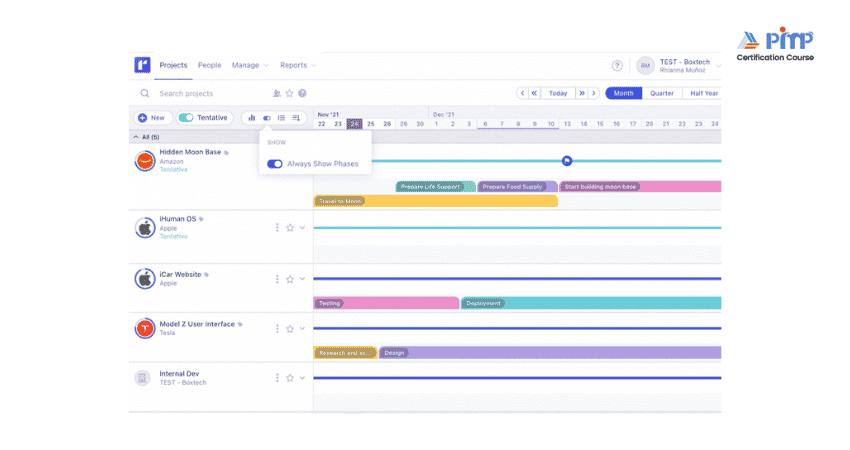
Task: Select the Research phase bar
Action: pyautogui.click(x=345, y=353)
